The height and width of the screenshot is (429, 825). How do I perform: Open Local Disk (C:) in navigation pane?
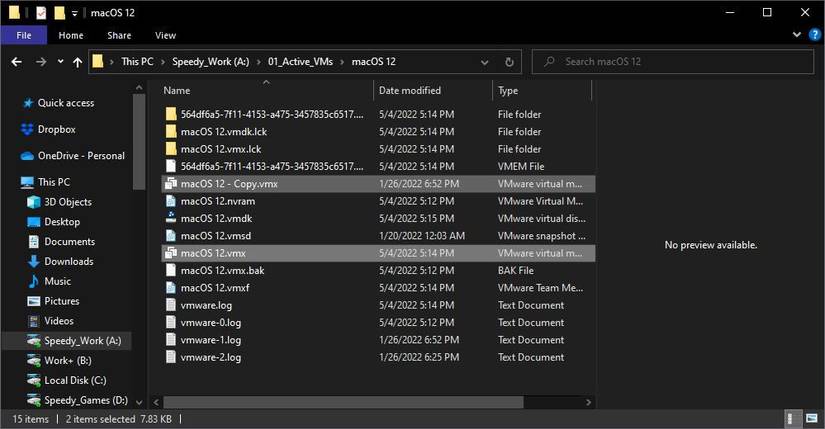tap(75, 380)
